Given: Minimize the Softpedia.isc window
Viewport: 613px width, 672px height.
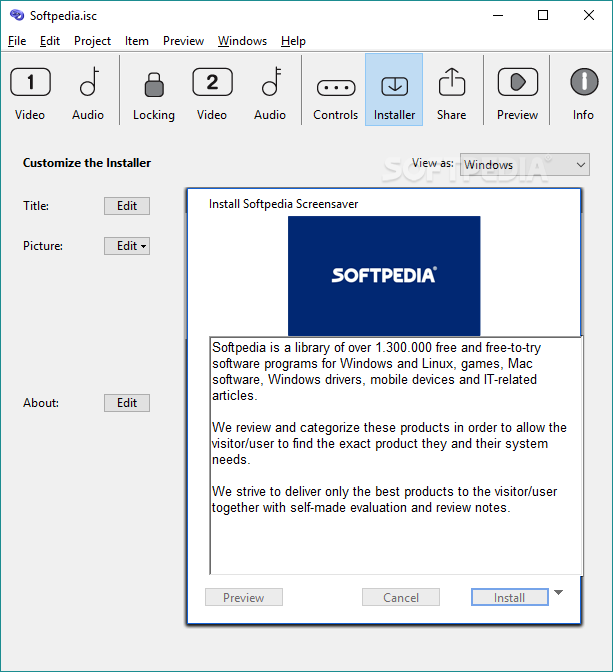Looking at the screenshot, I should (498, 15).
